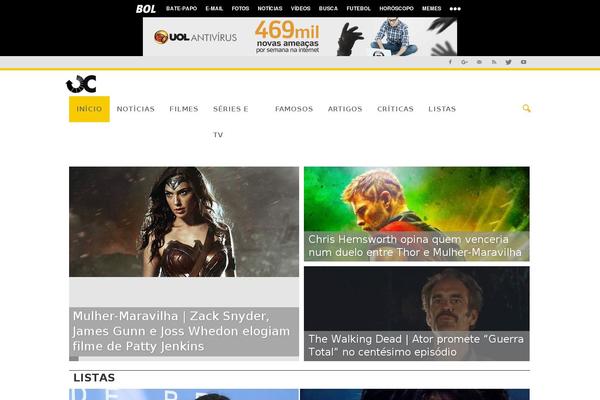Click the site logo above the menu
600x400 pixels.
point(81,84)
